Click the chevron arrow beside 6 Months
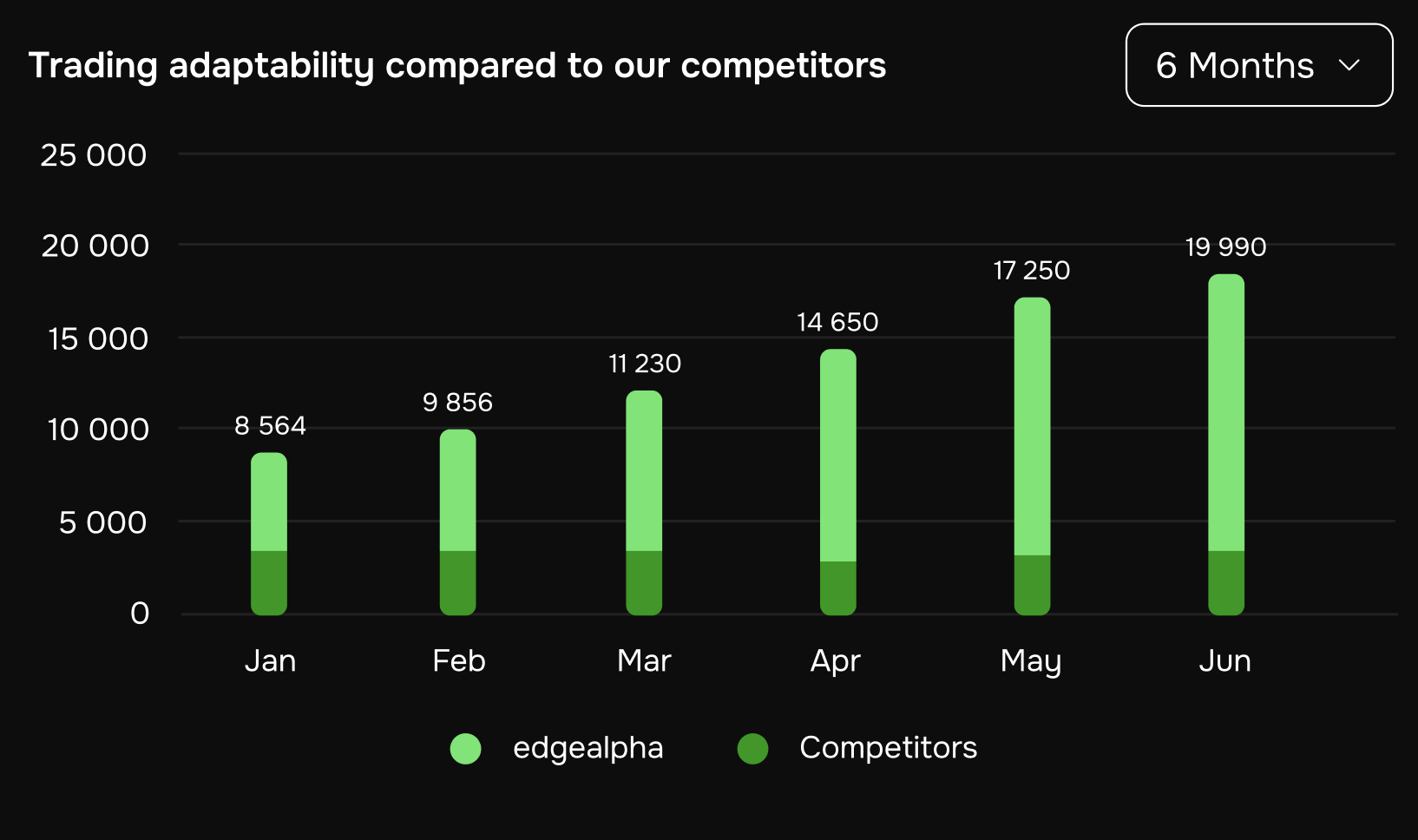 point(1349,66)
